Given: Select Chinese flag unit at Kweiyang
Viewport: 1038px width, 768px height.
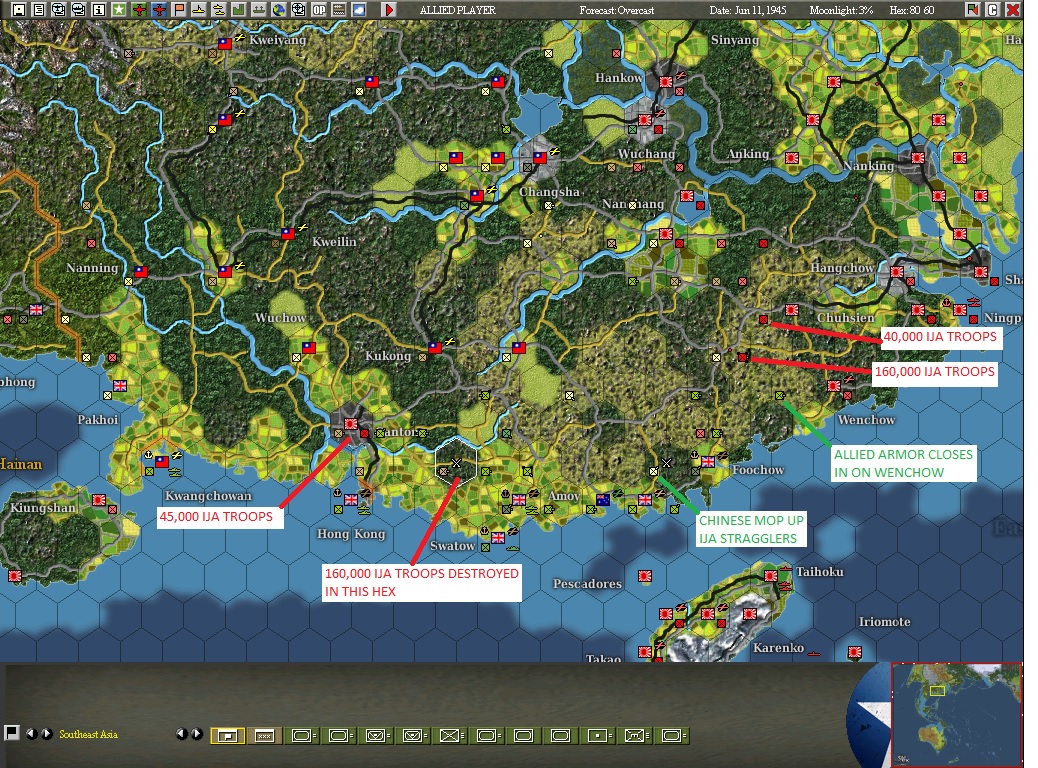Looking at the screenshot, I should tap(225, 44).
